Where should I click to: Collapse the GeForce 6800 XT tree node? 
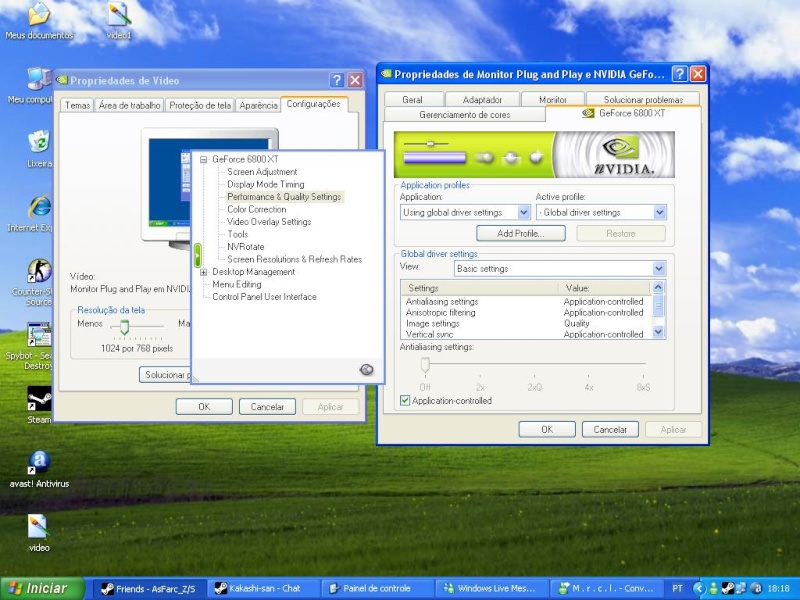[204, 160]
